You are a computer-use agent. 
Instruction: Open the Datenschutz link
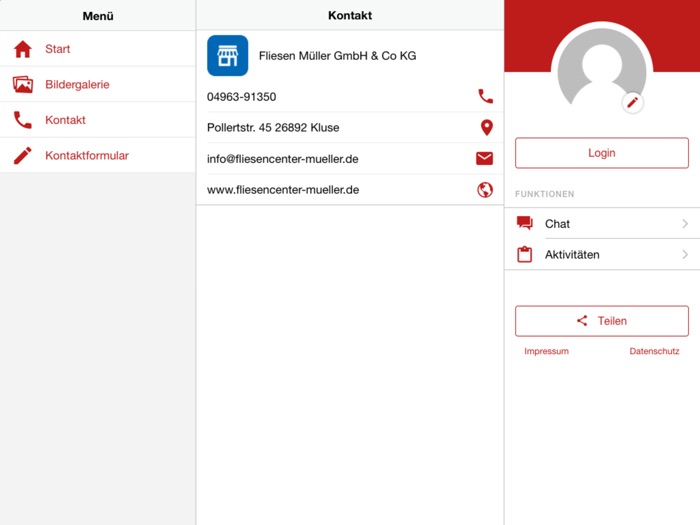click(x=654, y=351)
